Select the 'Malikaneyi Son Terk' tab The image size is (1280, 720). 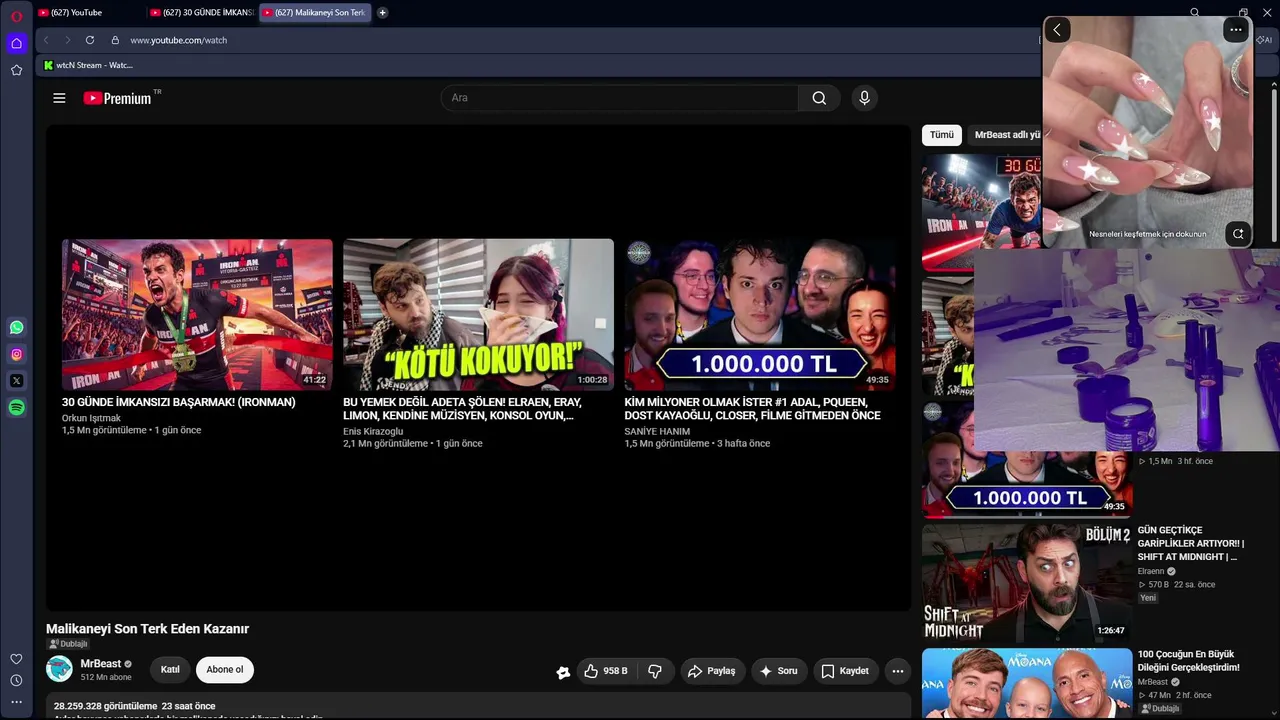(314, 13)
